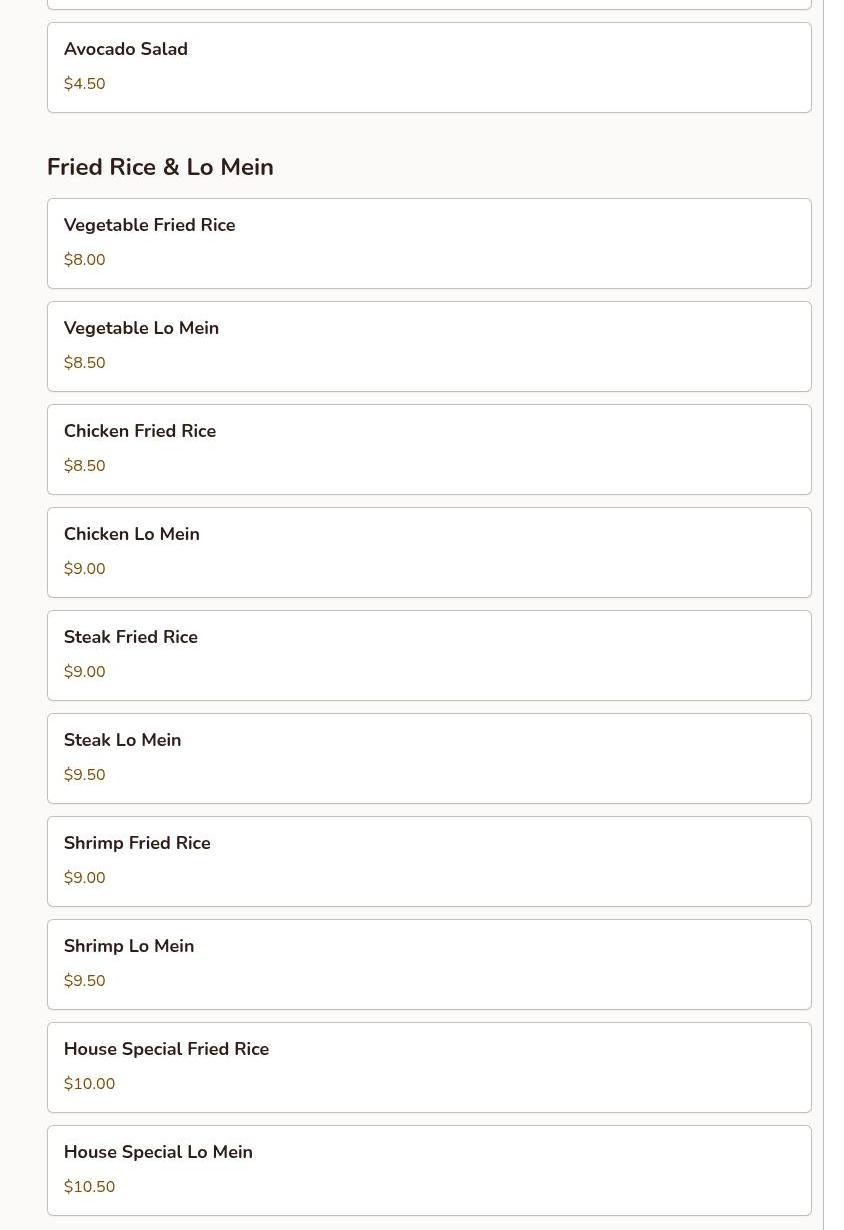Screen dimensions: 844x1230
Task: Choose Shrimp Lo Mein for $9.50
Action: (429, 965)
